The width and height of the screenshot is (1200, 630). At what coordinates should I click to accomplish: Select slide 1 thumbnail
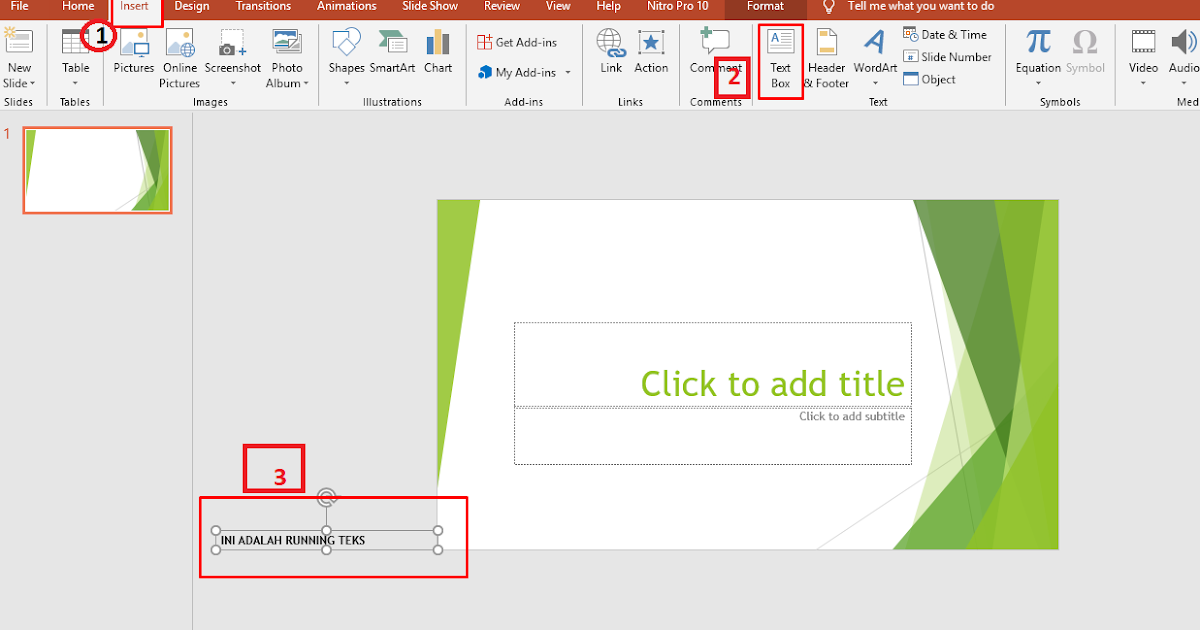click(97, 170)
